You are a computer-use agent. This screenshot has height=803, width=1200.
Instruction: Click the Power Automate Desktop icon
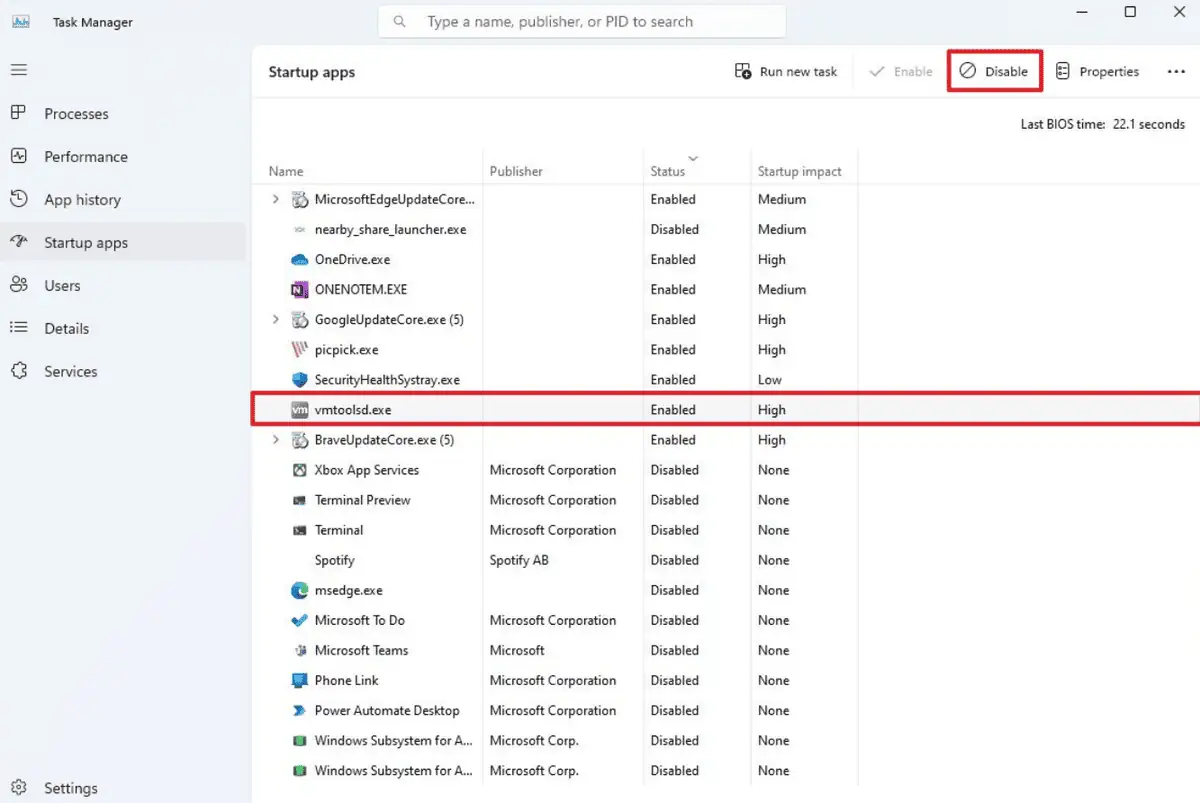pyautogui.click(x=299, y=711)
